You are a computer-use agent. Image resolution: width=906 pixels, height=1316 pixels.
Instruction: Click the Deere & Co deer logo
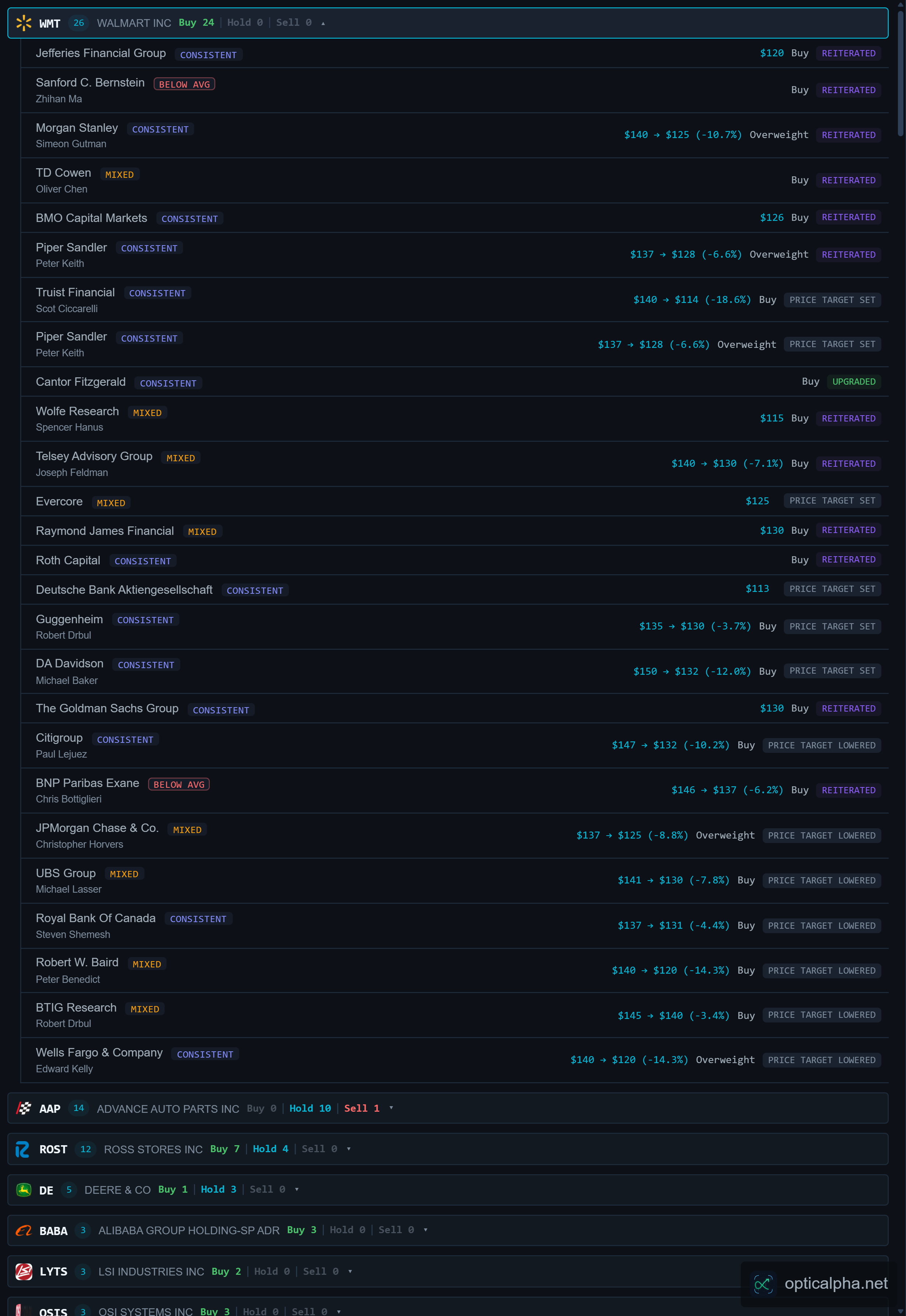click(24, 1189)
